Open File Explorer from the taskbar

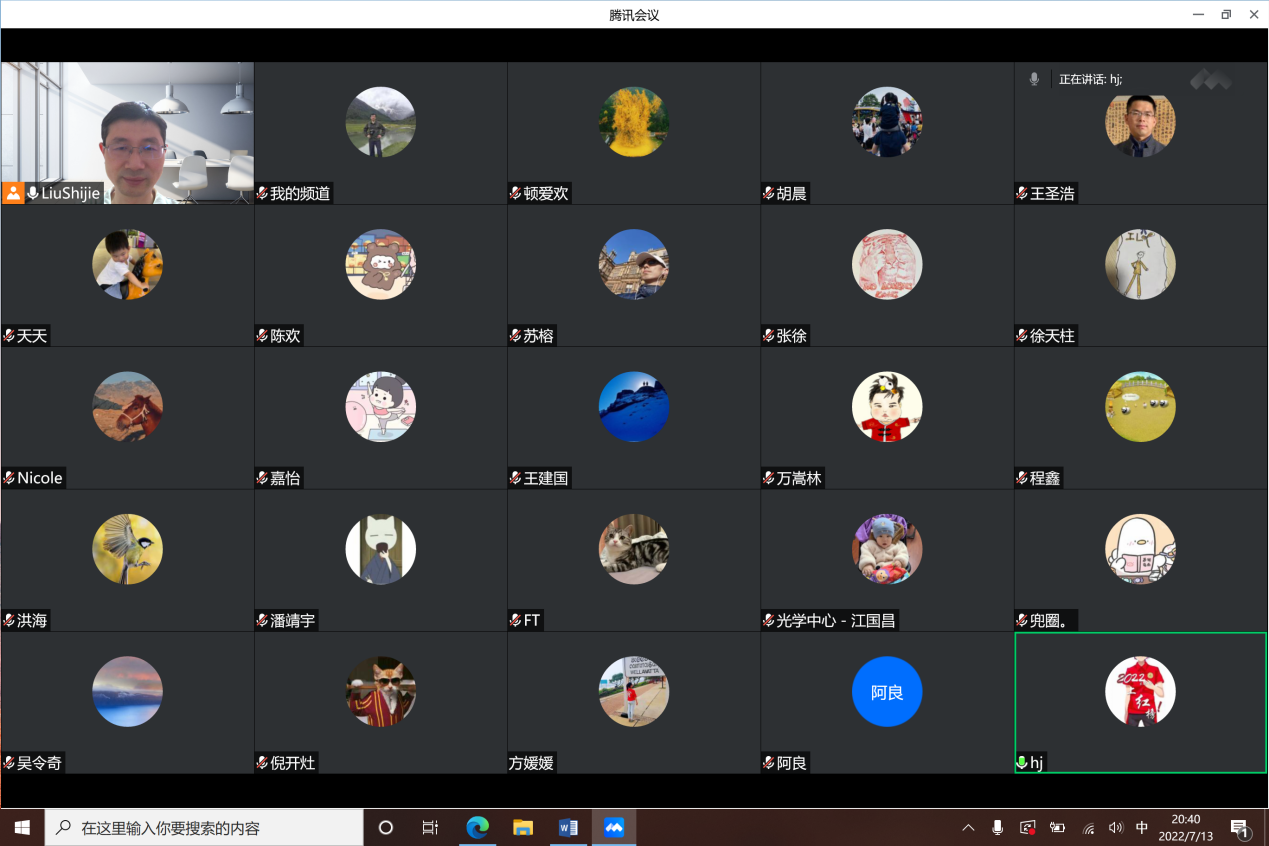pyautogui.click(x=523, y=828)
